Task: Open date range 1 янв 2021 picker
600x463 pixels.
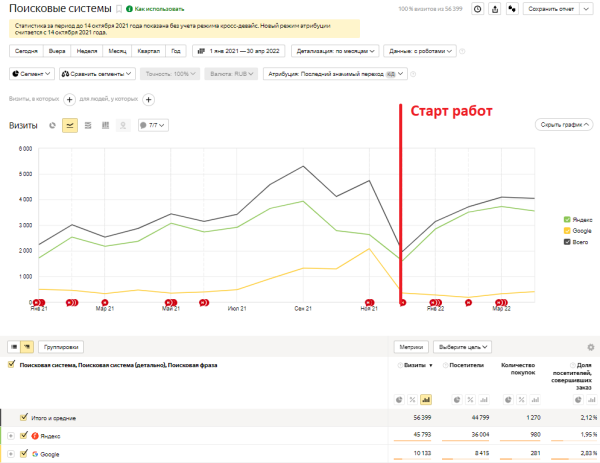Action: click(241, 50)
